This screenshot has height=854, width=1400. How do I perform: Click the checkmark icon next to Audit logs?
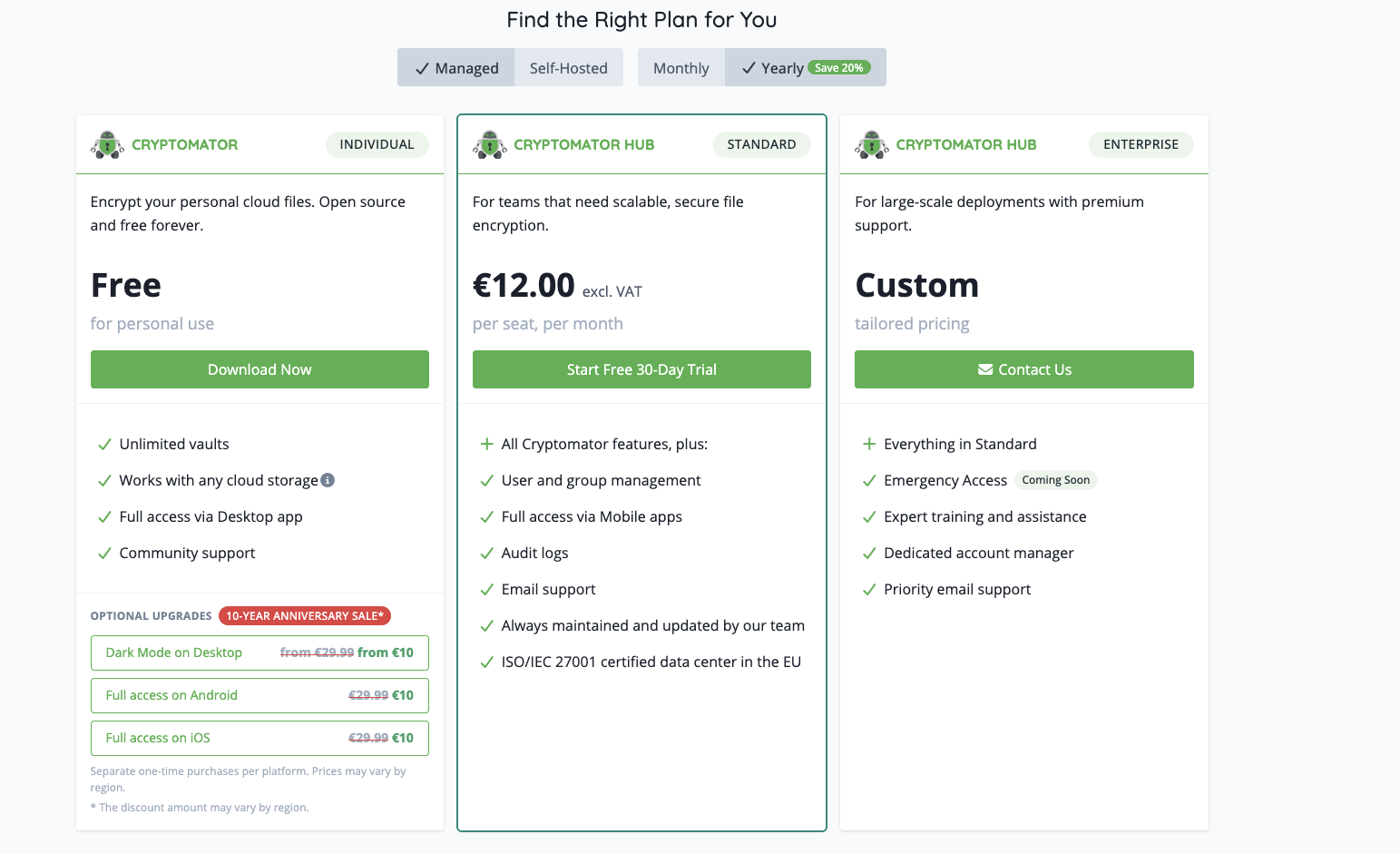pyautogui.click(x=486, y=553)
